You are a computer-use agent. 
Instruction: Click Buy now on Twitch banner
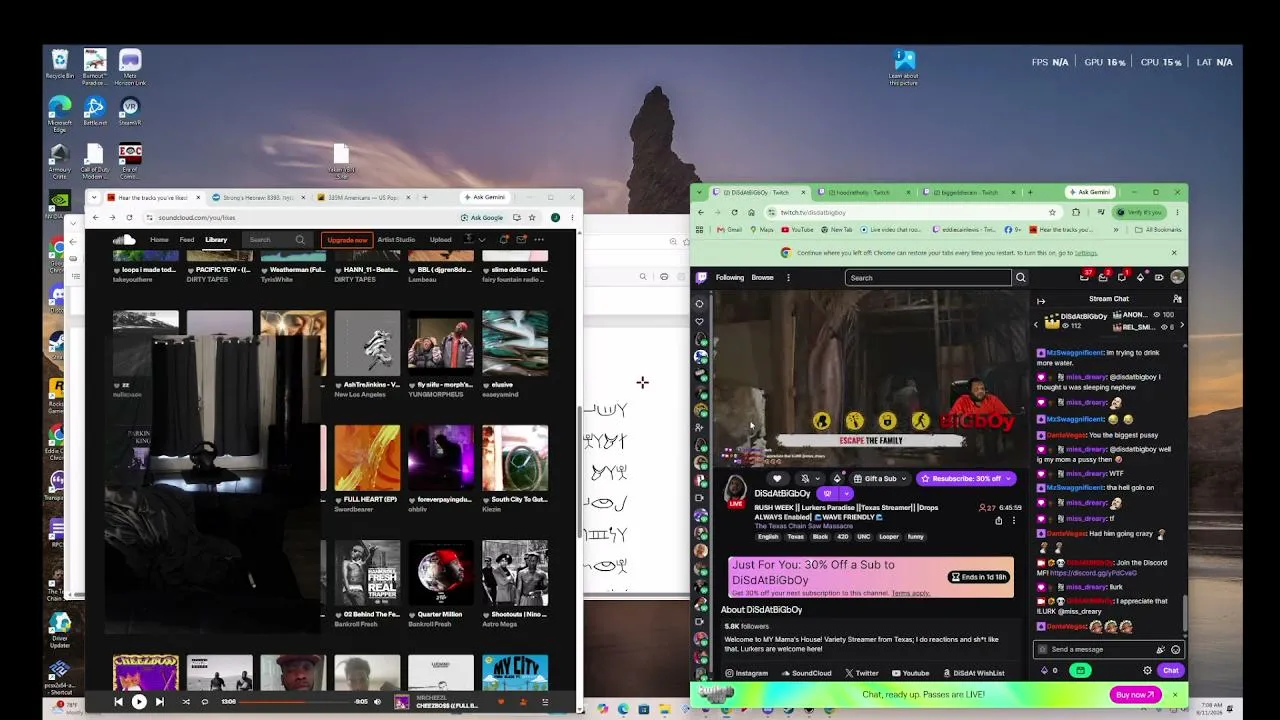tap(1136, 695)
